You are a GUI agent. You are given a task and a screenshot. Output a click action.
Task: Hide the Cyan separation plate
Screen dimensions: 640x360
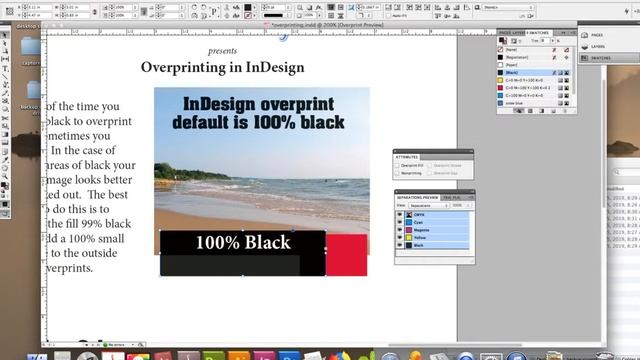400,222
